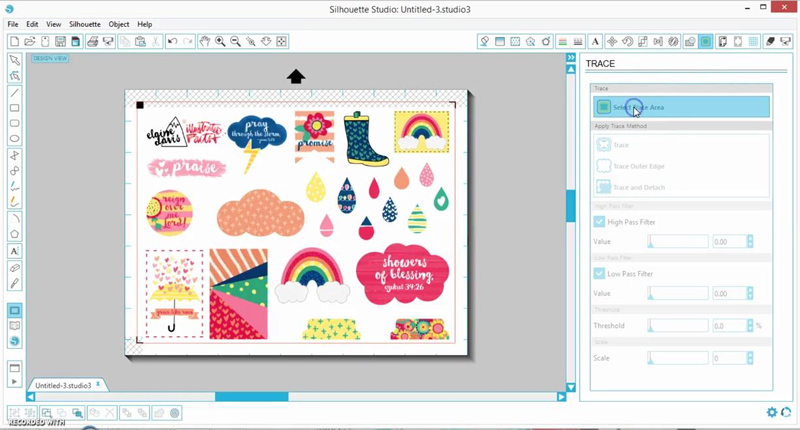Open the highlighted Trace panel toolbar icon
Image resolution: width=800 pixels, height=430 pixels.
point(706,41)
